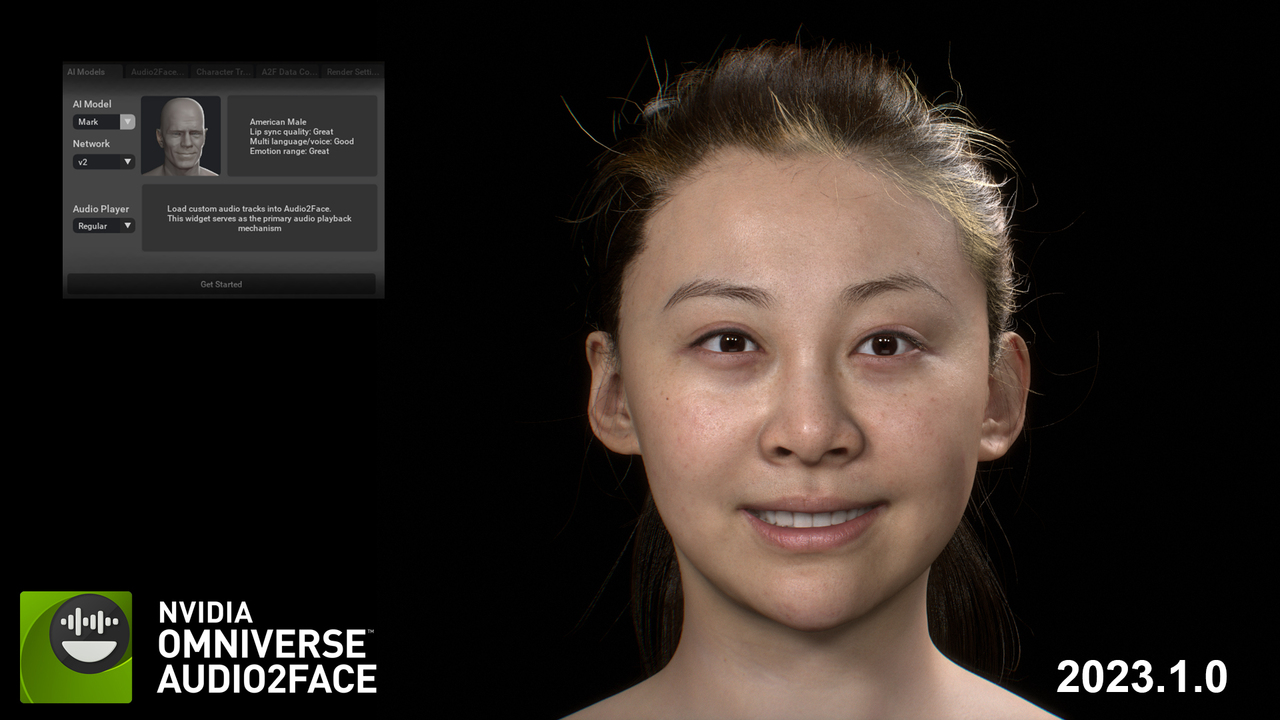Click the rendered female character's face
This screenshot has width=1280, height=720.
[810, 400]
